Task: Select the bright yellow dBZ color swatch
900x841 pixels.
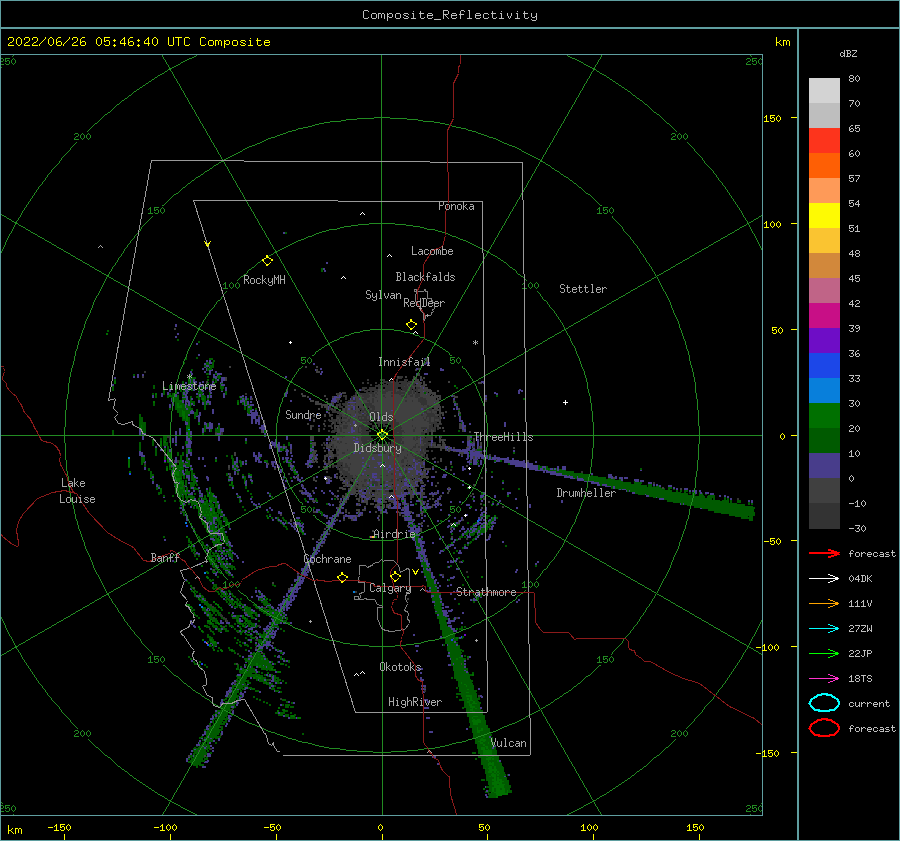Action: [824, 216]
